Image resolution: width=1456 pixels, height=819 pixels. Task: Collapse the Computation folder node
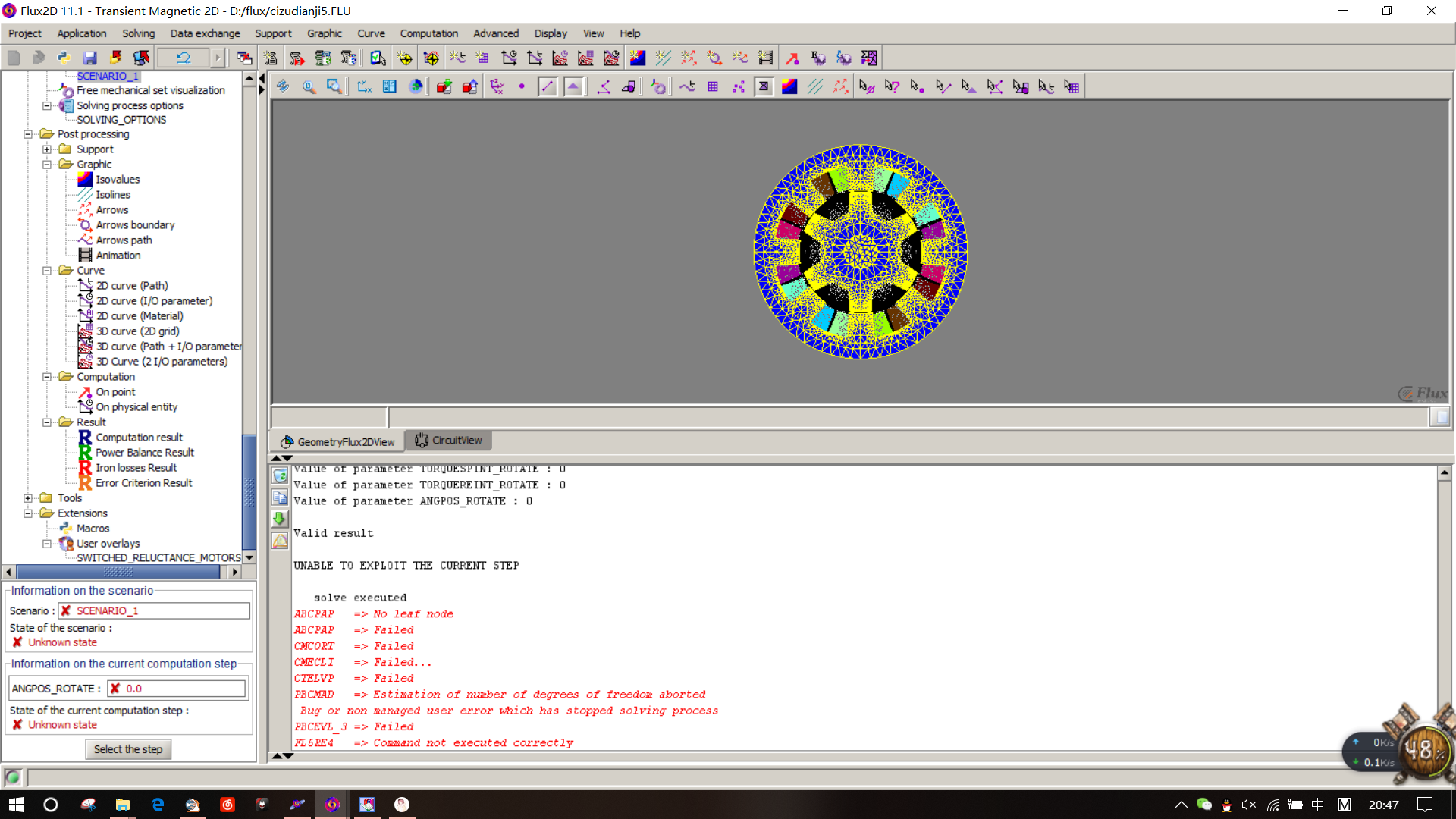[x=47, y=377]
